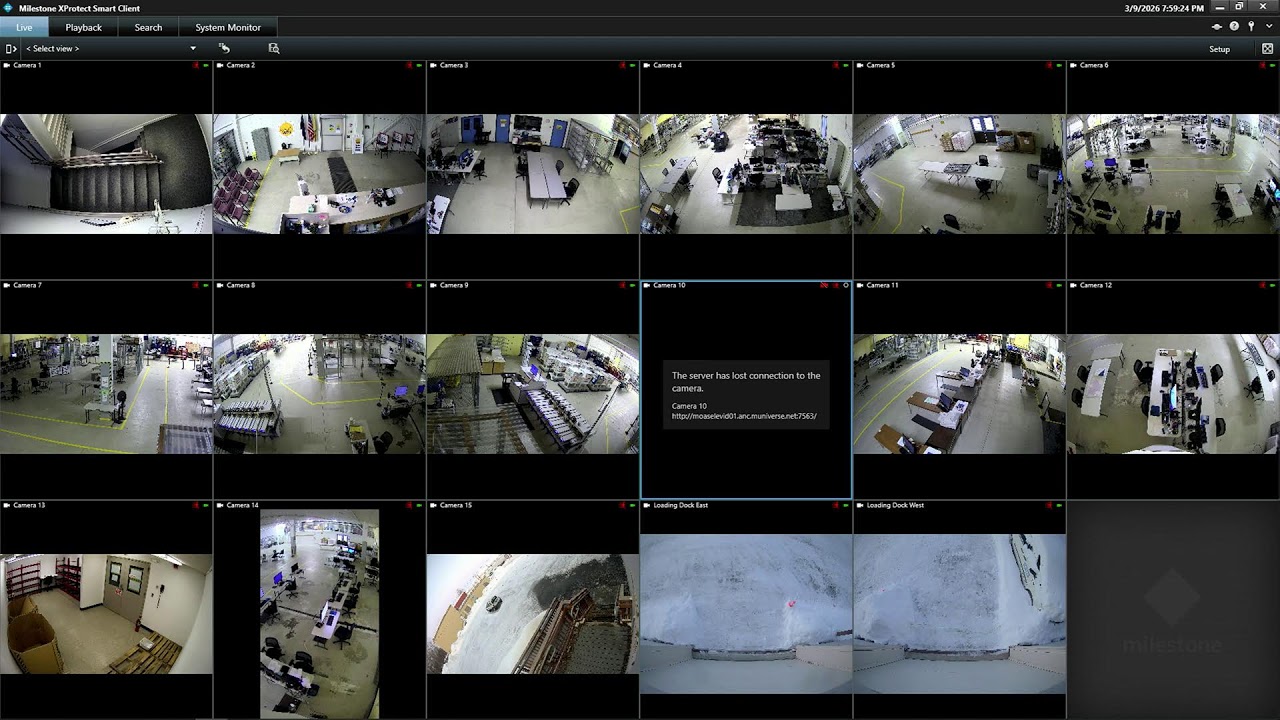Open the Playback tab
Screen dimensions: 1280x720
click(84, 27)
